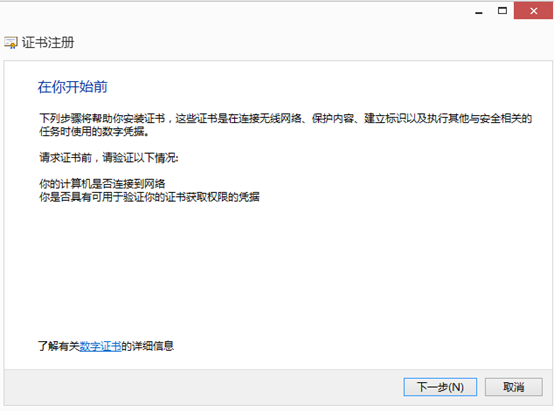
Task: Click the 了解有关 text before the link
Action: [x=59, y=346]
